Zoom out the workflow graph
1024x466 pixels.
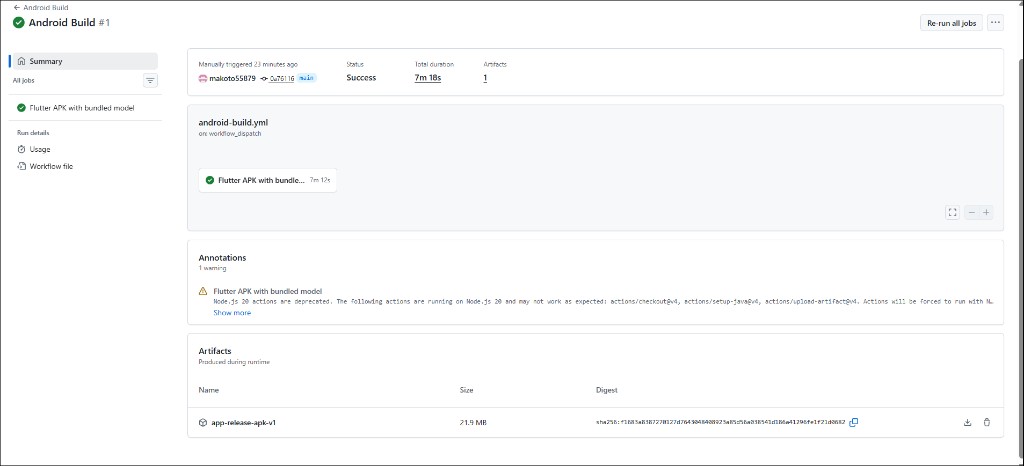click(972, 212)
